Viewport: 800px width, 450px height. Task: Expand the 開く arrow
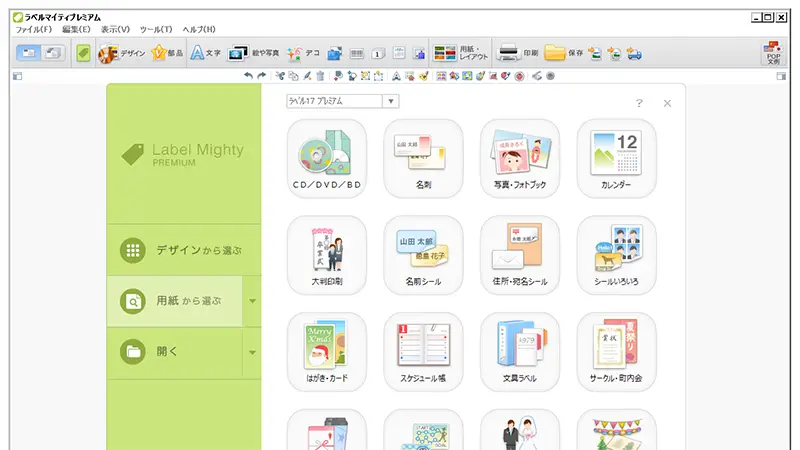click(253, 353)
